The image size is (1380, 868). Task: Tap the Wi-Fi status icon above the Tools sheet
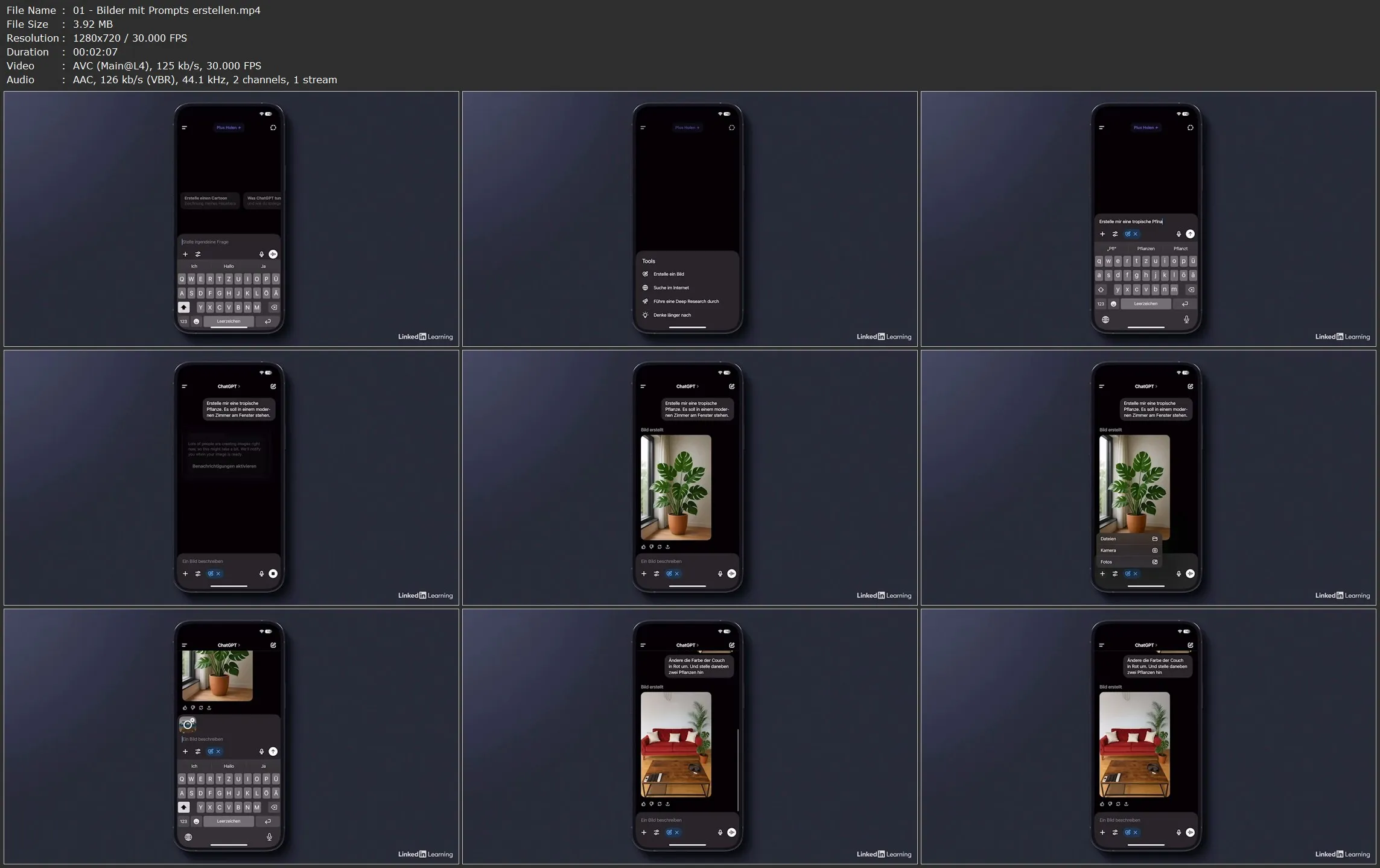[720, 114]
